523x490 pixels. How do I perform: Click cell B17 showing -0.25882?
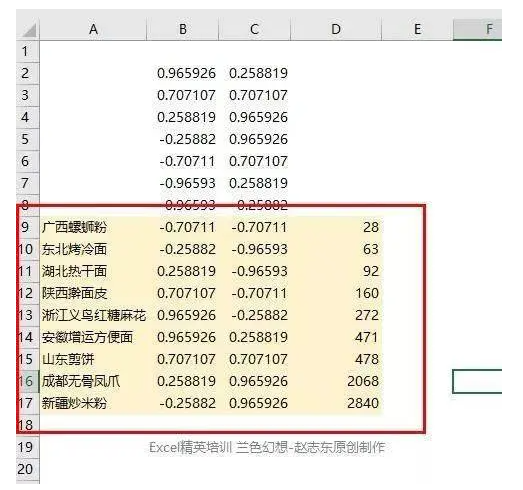pyautogui.click(x=182, y=404)
